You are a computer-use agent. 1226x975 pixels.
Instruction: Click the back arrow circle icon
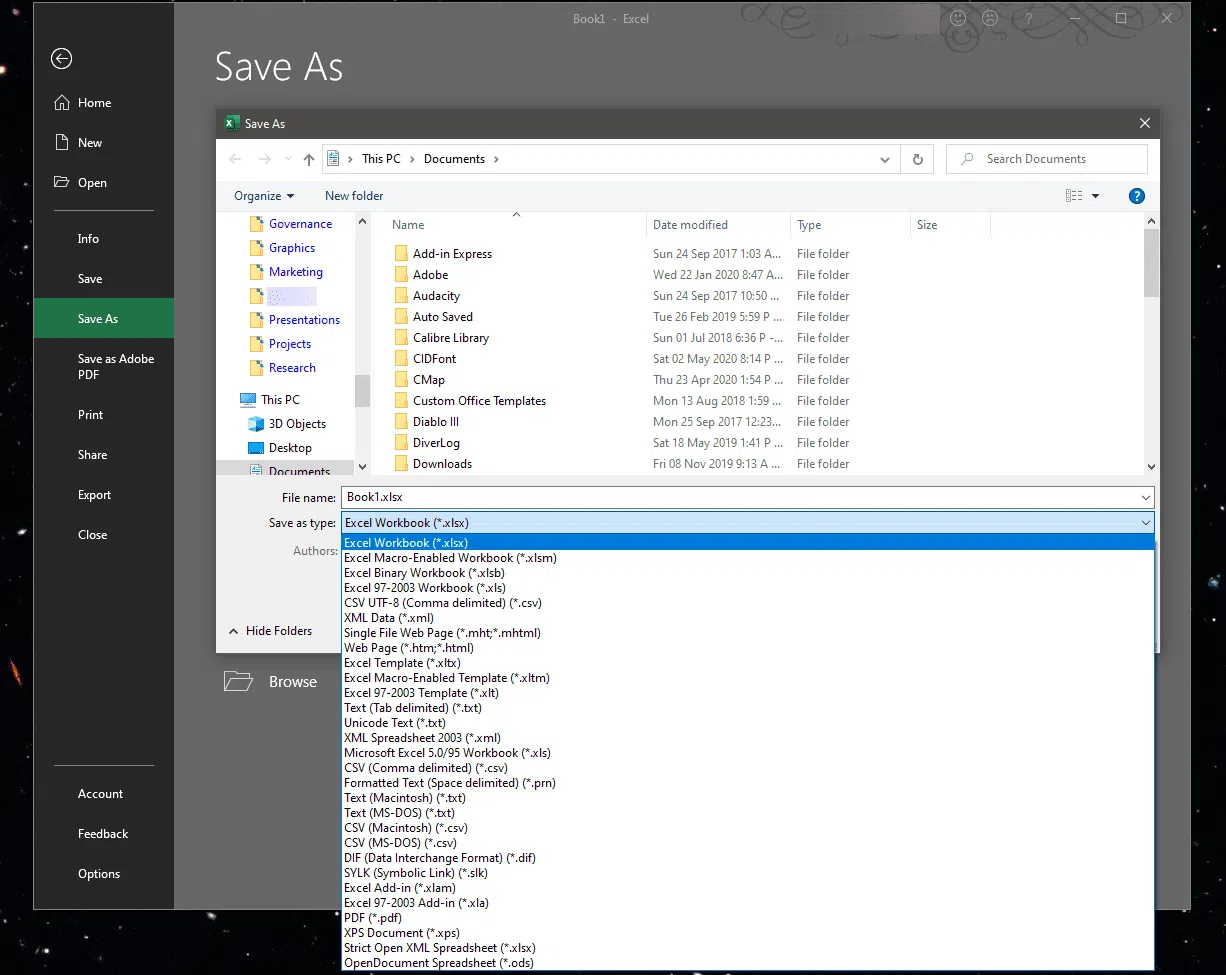62,59
